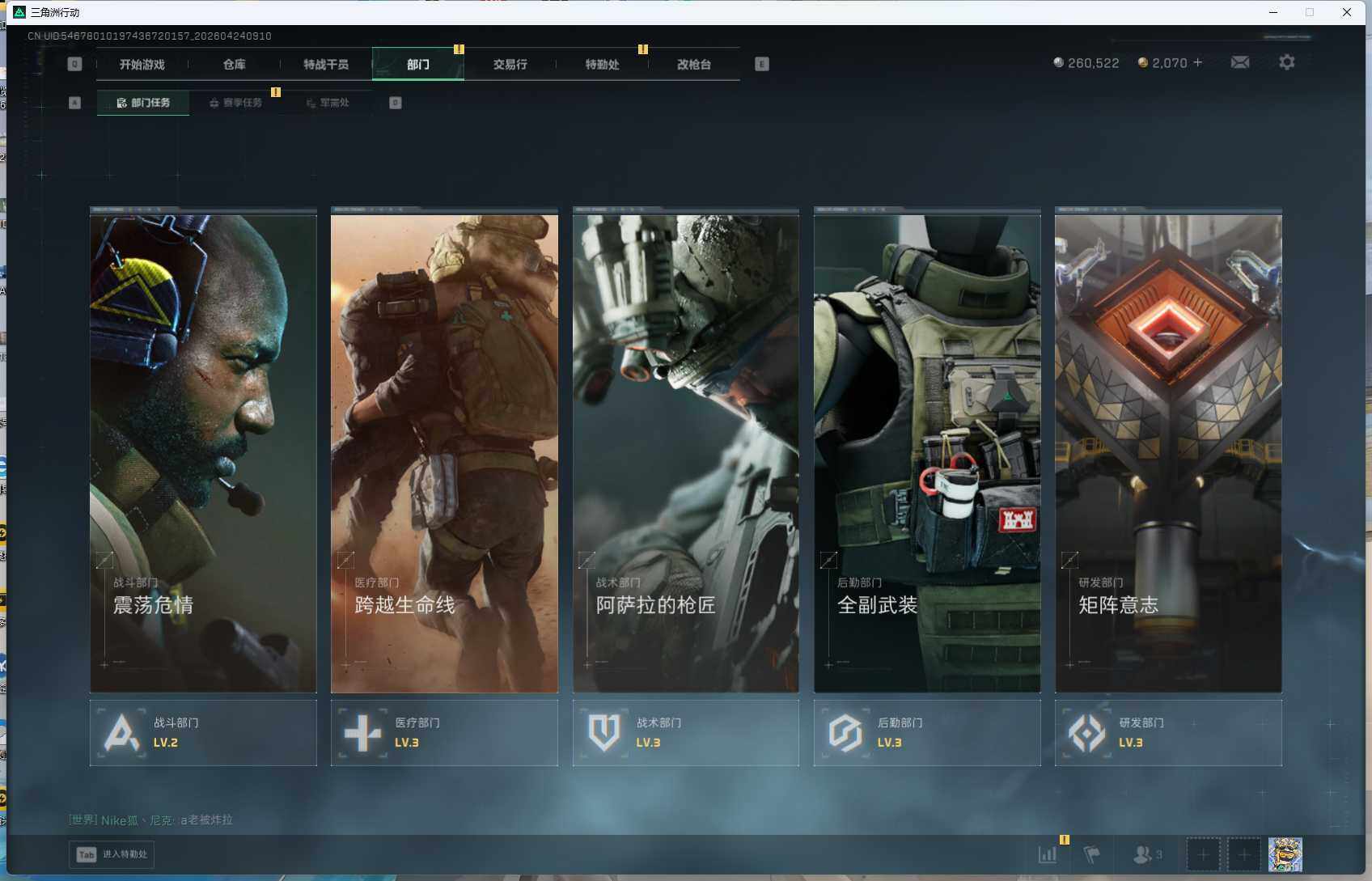The image size is (1372, 881).
Task: Open the mail envelope icon
Action: tap(1239, 62)
